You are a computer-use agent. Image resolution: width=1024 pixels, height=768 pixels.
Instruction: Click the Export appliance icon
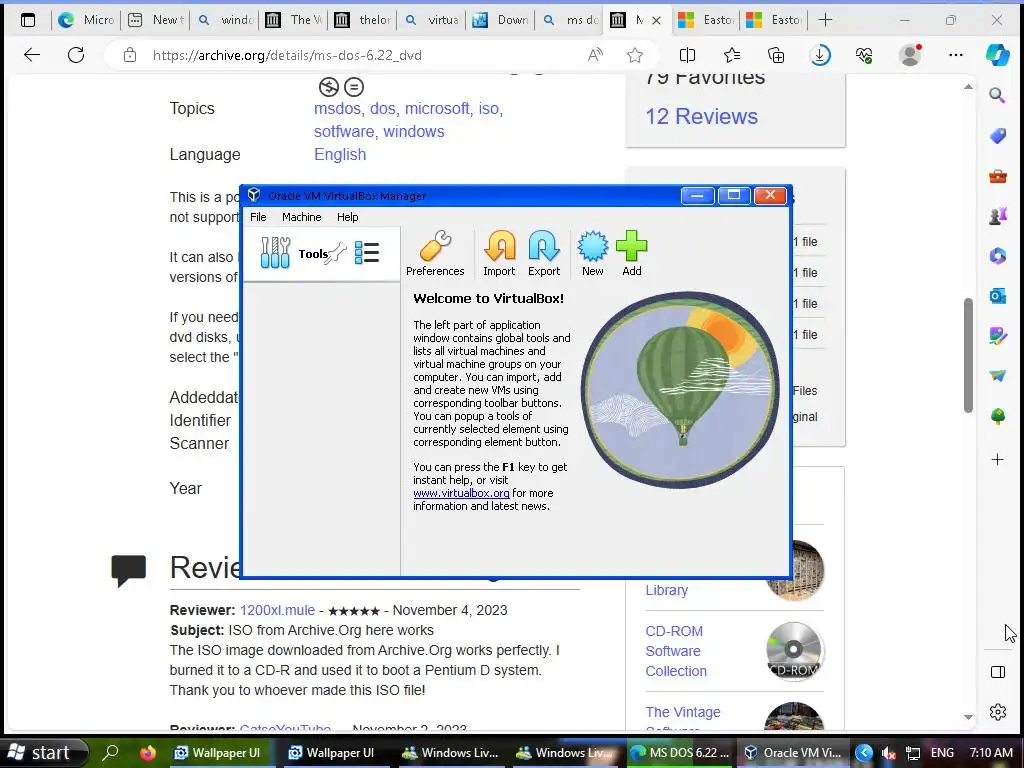[x=544, y=253]
